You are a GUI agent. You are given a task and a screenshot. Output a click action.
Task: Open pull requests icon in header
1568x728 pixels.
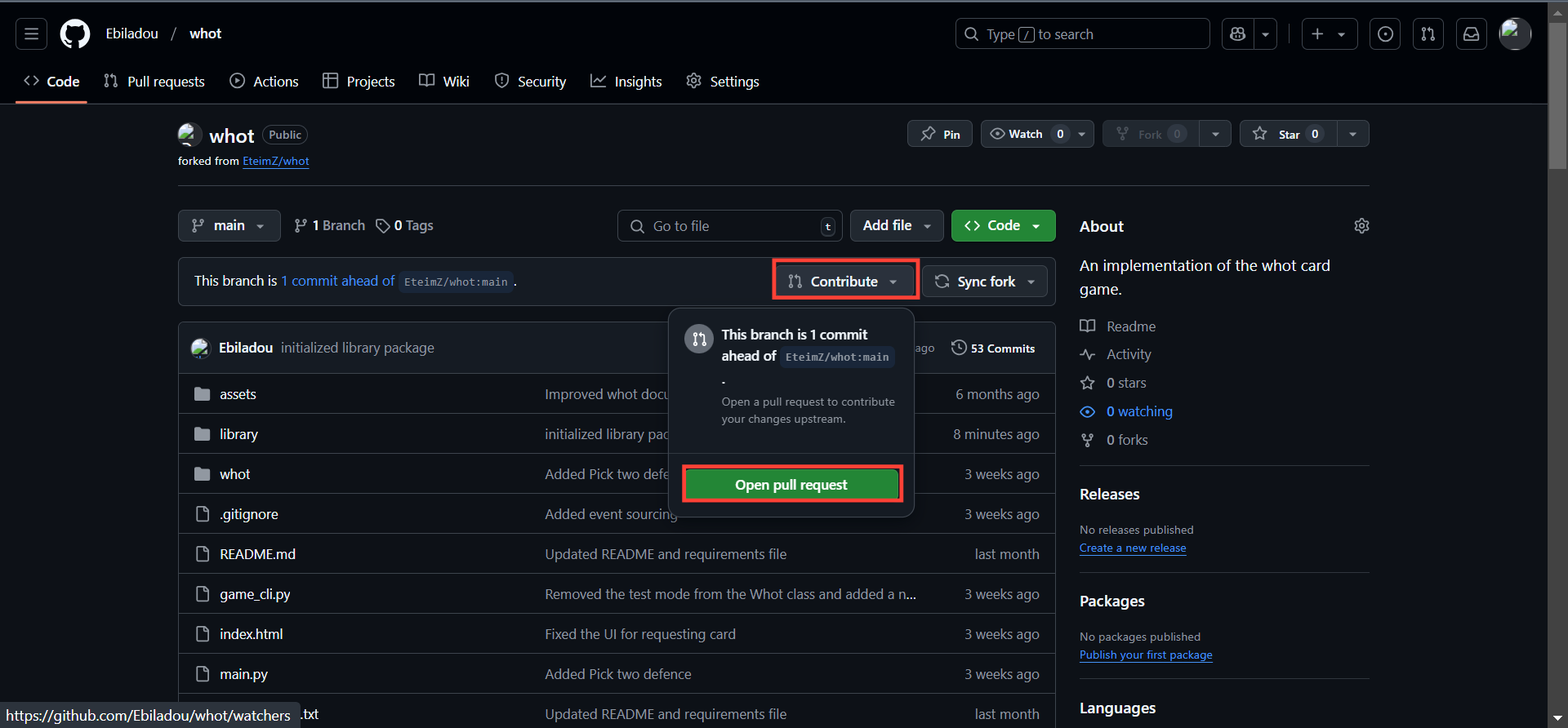tap(1428, 34)
